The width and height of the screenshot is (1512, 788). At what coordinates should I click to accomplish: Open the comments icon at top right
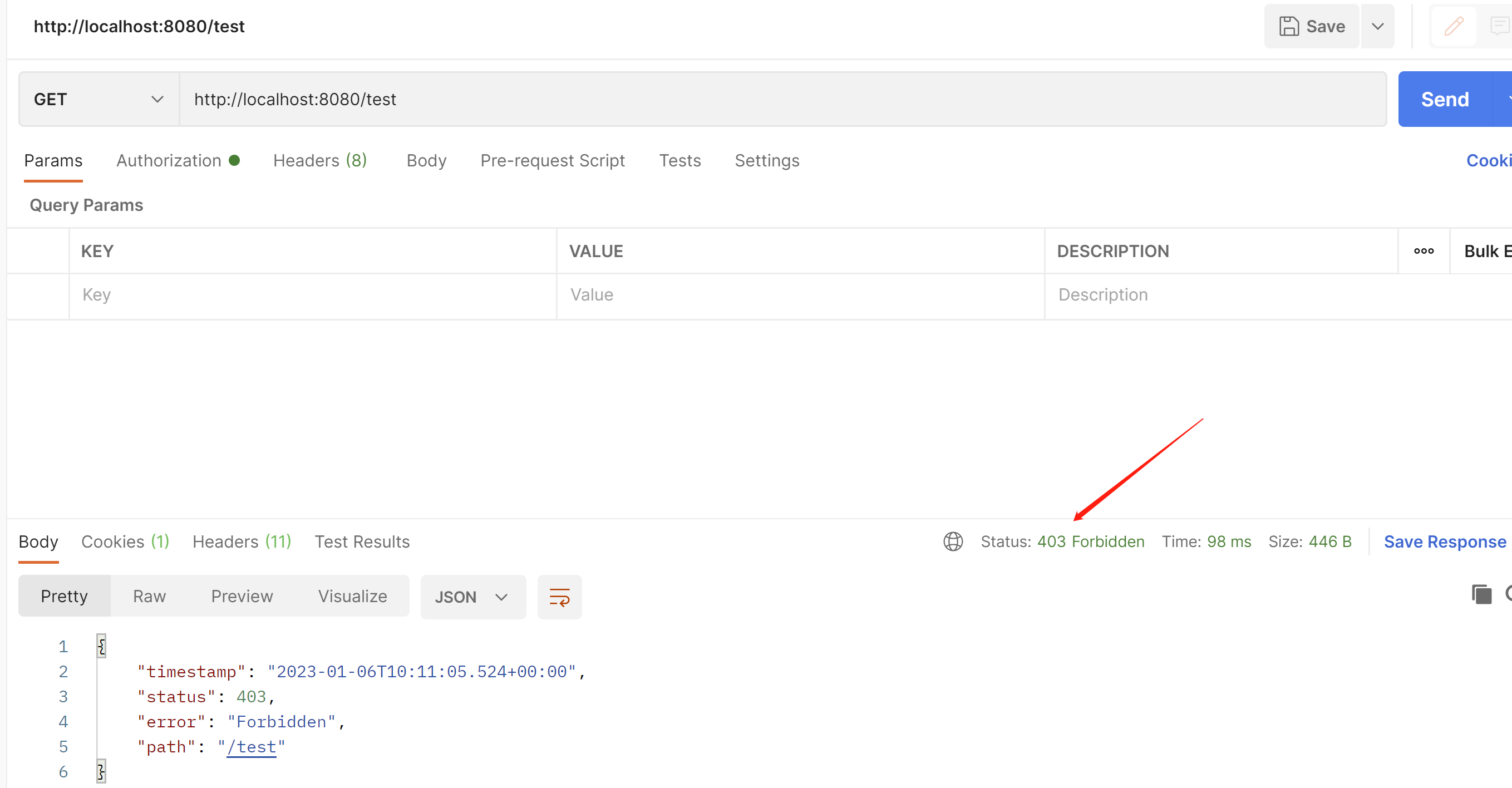[1500, 26]
